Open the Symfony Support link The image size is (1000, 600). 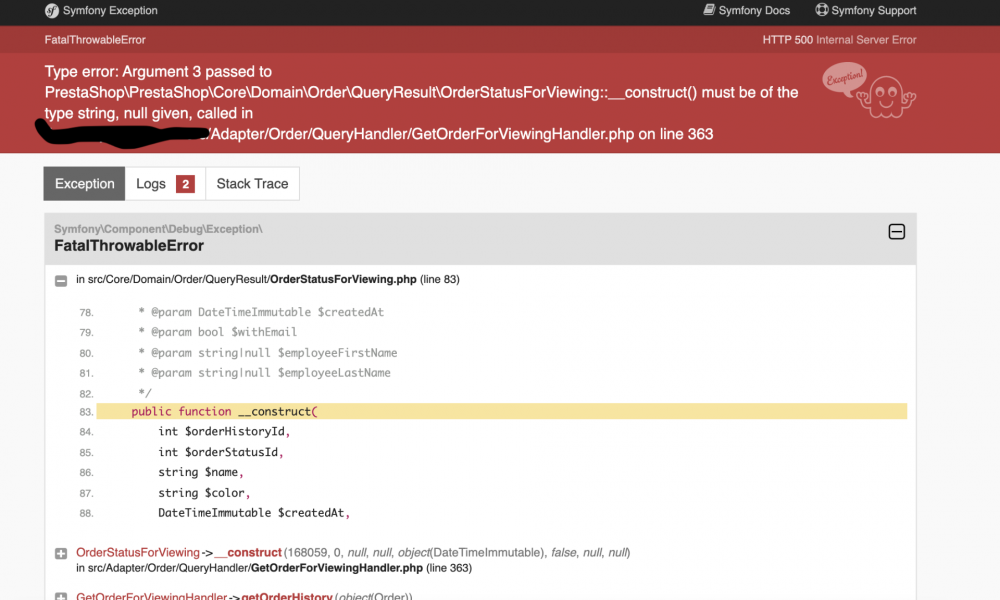[873, 11]
